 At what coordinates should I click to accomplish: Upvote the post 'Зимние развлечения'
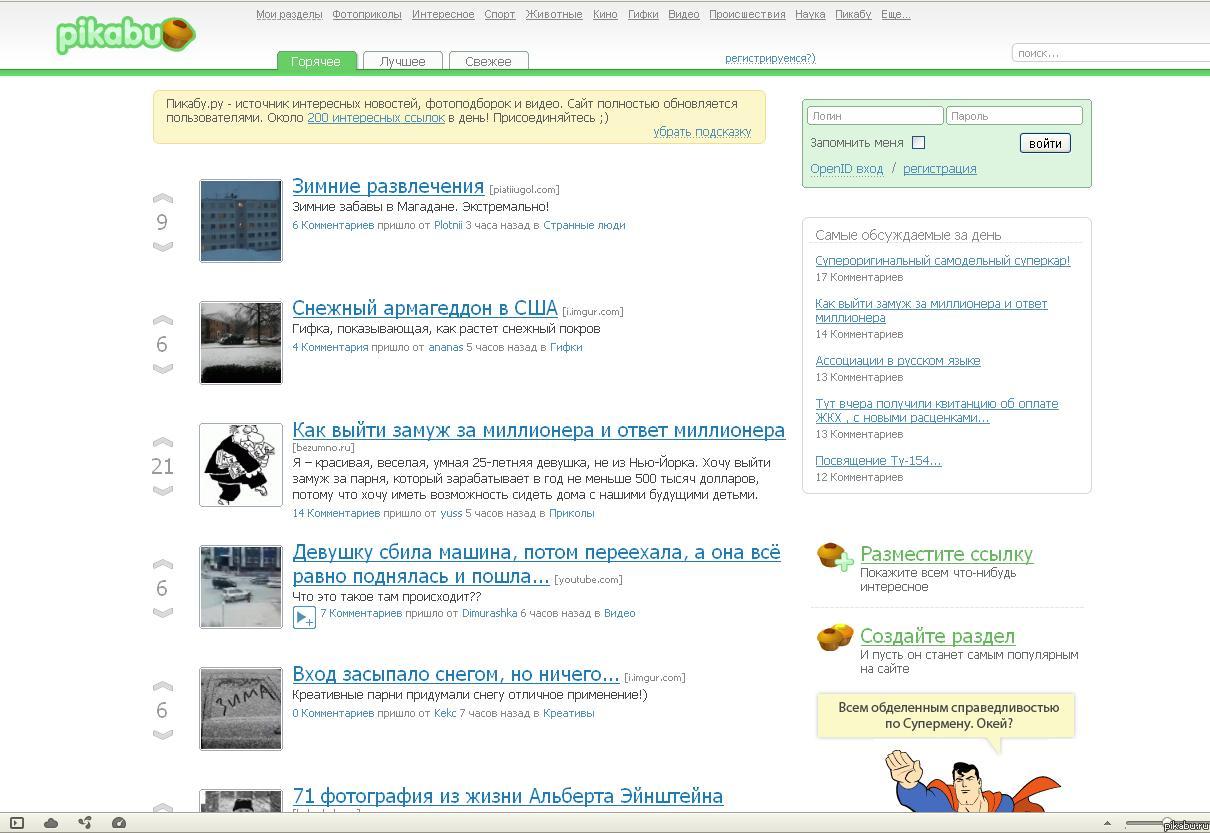coord(163,199)
